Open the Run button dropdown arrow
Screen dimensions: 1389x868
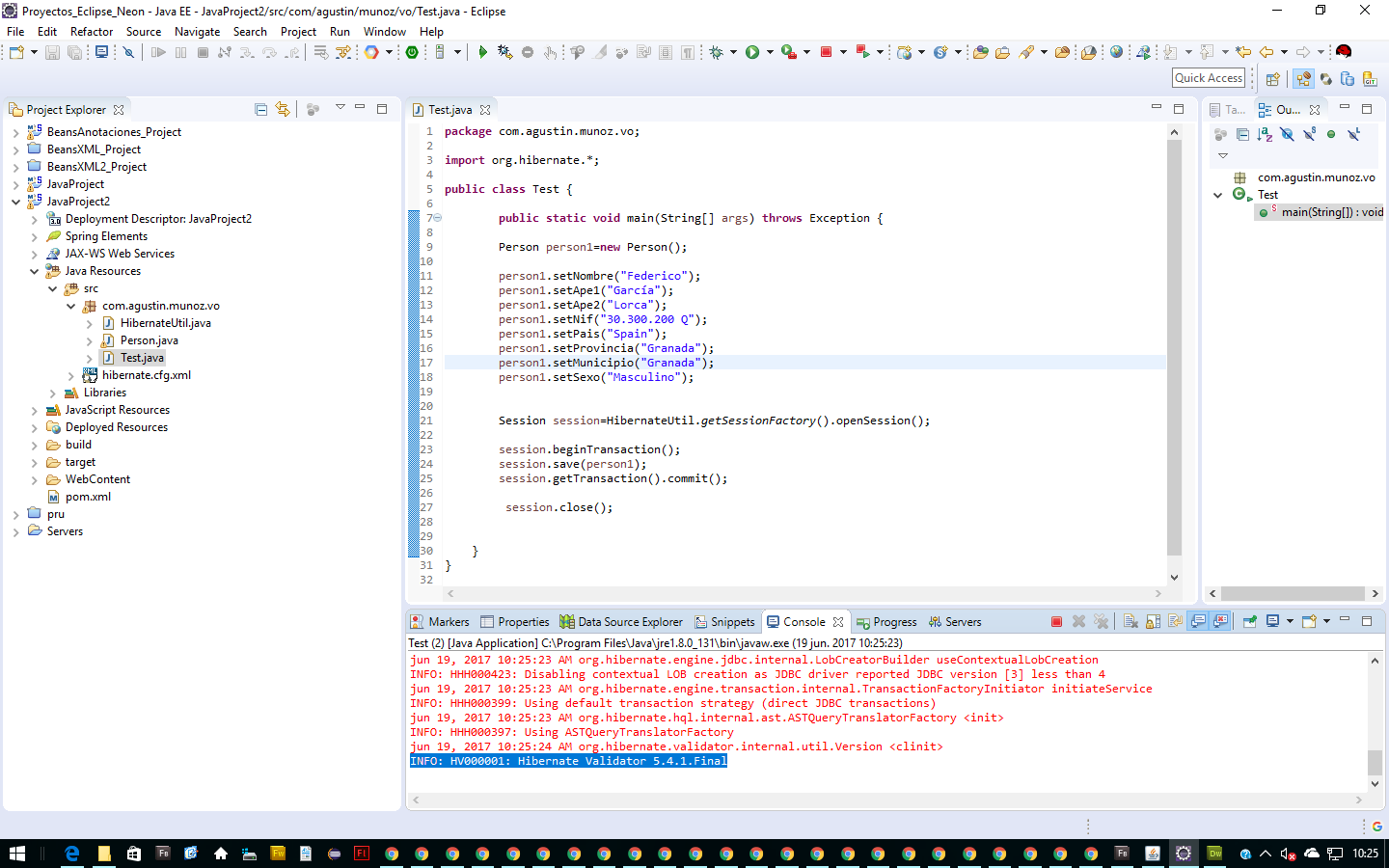(x=770, y=52)
